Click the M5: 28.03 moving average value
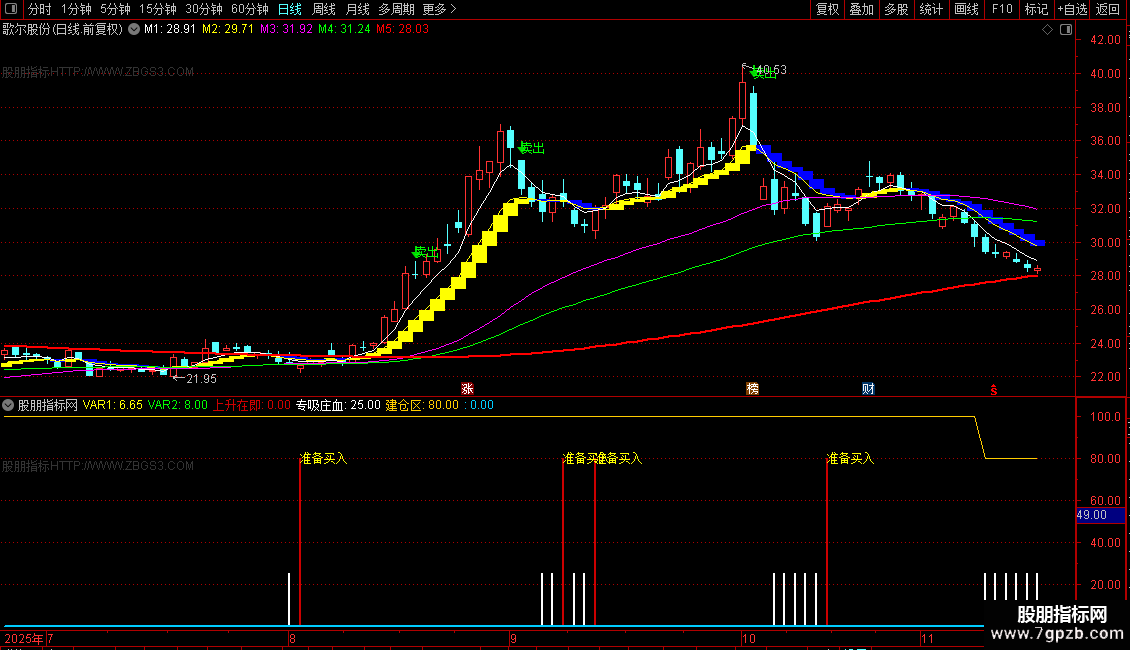The width and height of the screenshot is (1130, 650). [x=402, y=30]
